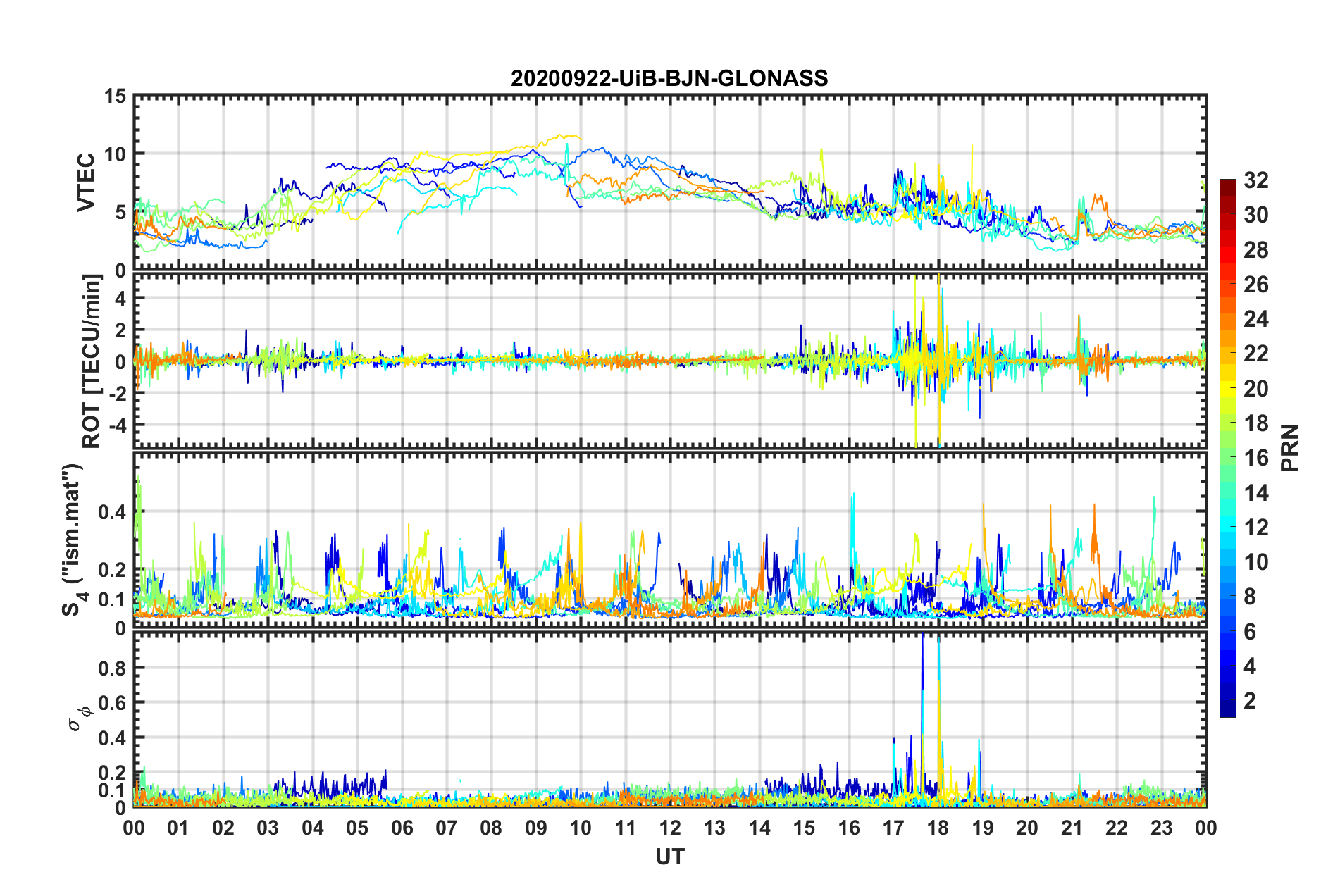Click inside the S4 plot panel
Image resolution: width=1340 pixels, height=896 pixels.
670,540
